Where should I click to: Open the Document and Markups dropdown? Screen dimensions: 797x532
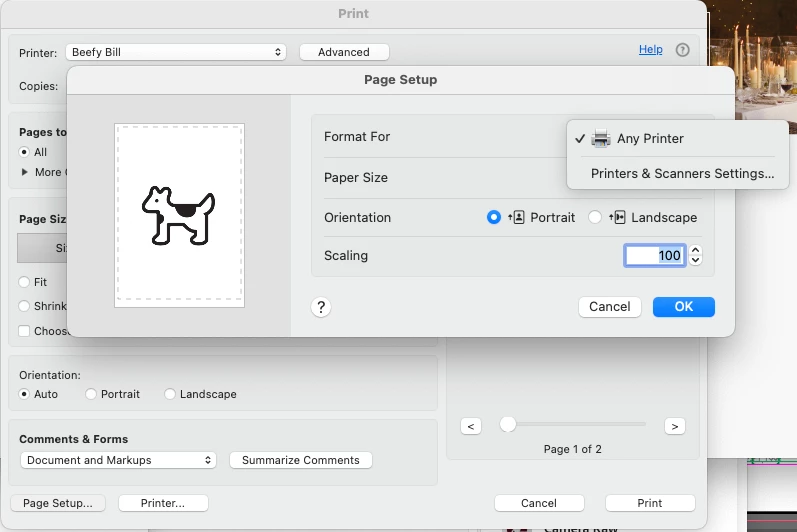(x=118, y=460)
